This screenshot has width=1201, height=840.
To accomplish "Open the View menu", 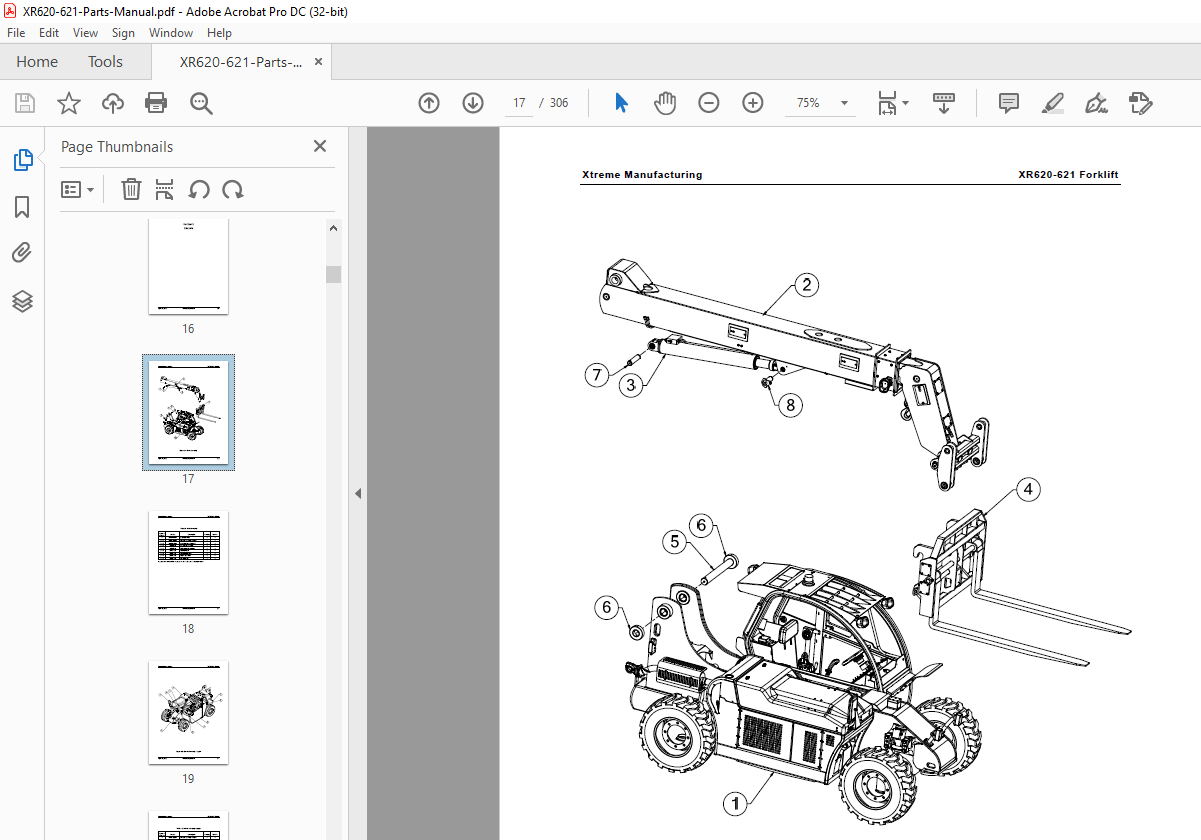I will [x=86, y=33].
